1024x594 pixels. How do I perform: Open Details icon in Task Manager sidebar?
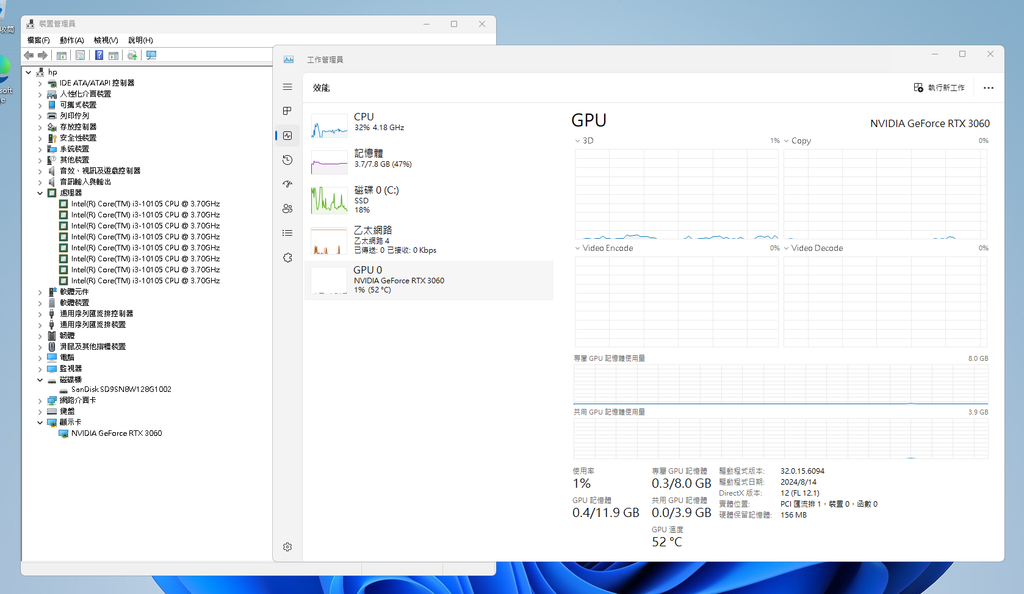(x=287, y=233)
